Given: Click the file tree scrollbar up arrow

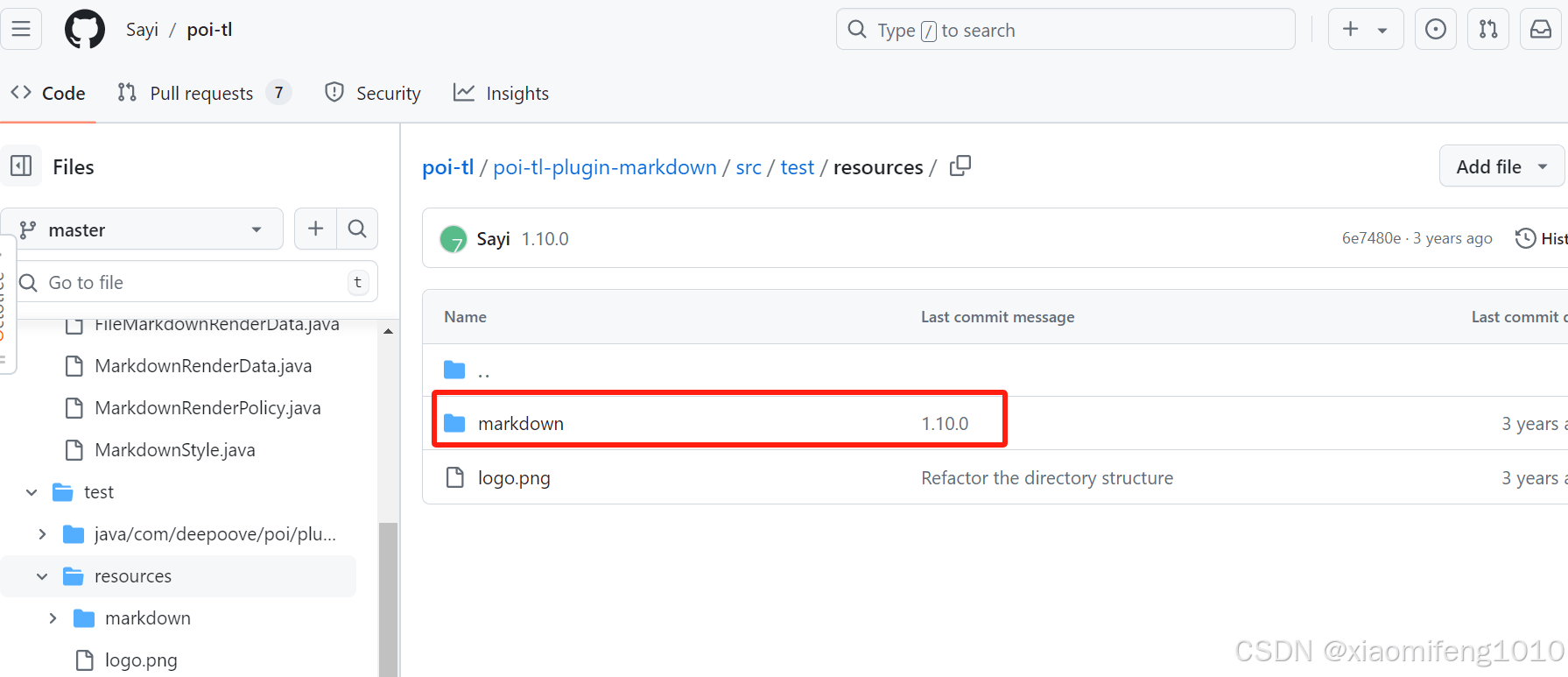Looking at the screenshot, I should 388,331.
